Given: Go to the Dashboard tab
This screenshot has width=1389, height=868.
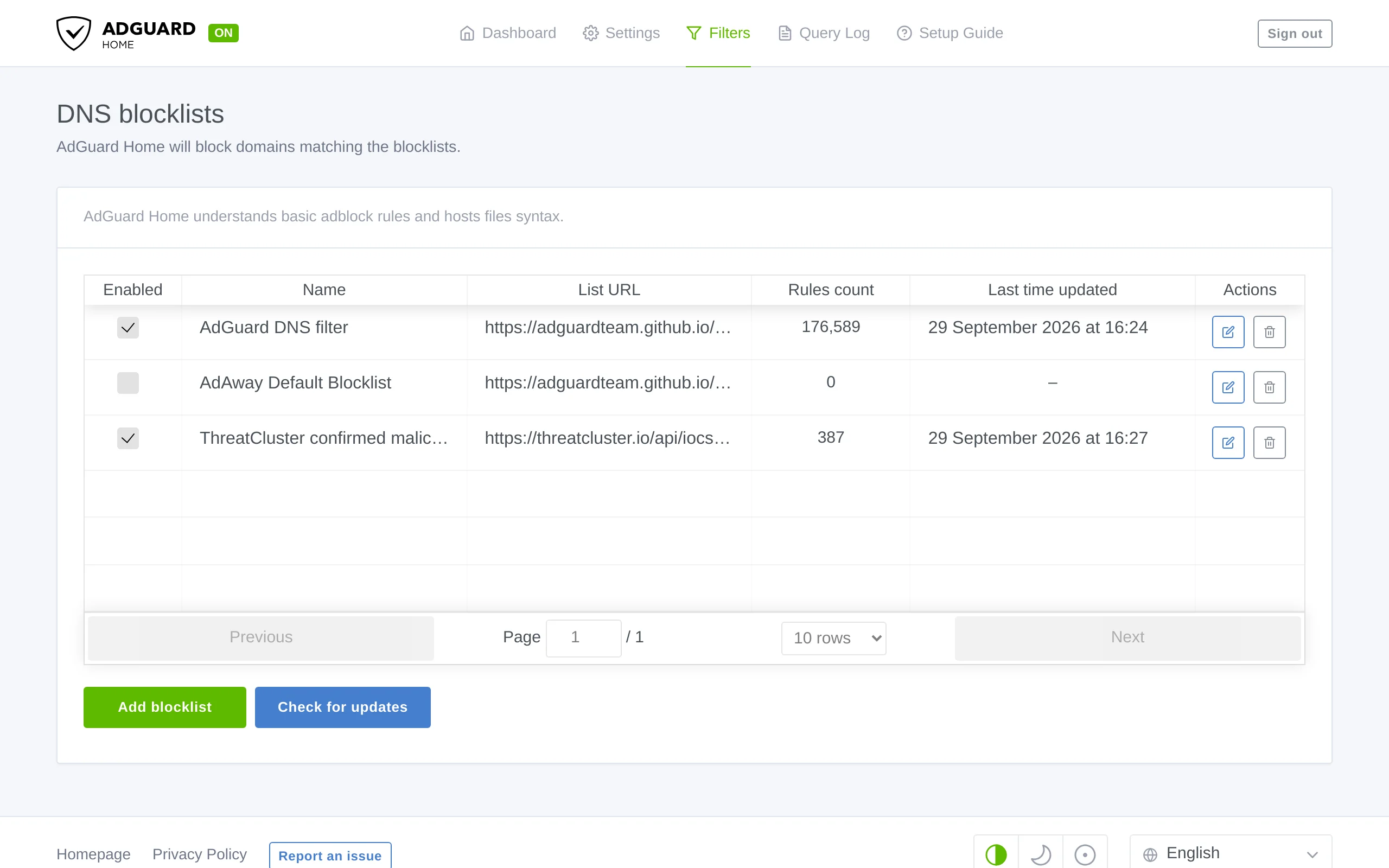Looking at the screenshot, I should tap(508, 33).
